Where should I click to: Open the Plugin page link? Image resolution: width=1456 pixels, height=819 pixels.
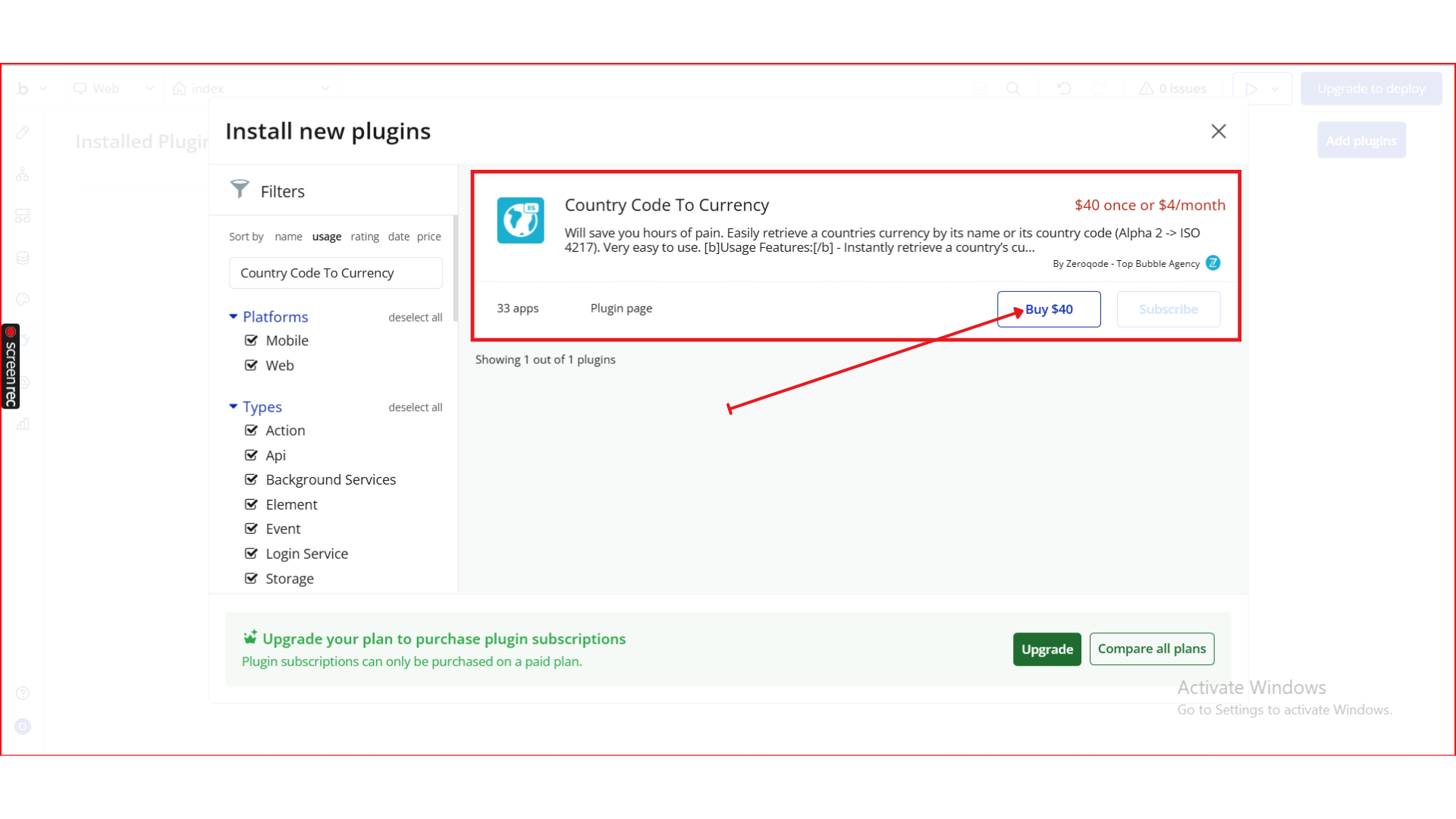click(621, 308)
